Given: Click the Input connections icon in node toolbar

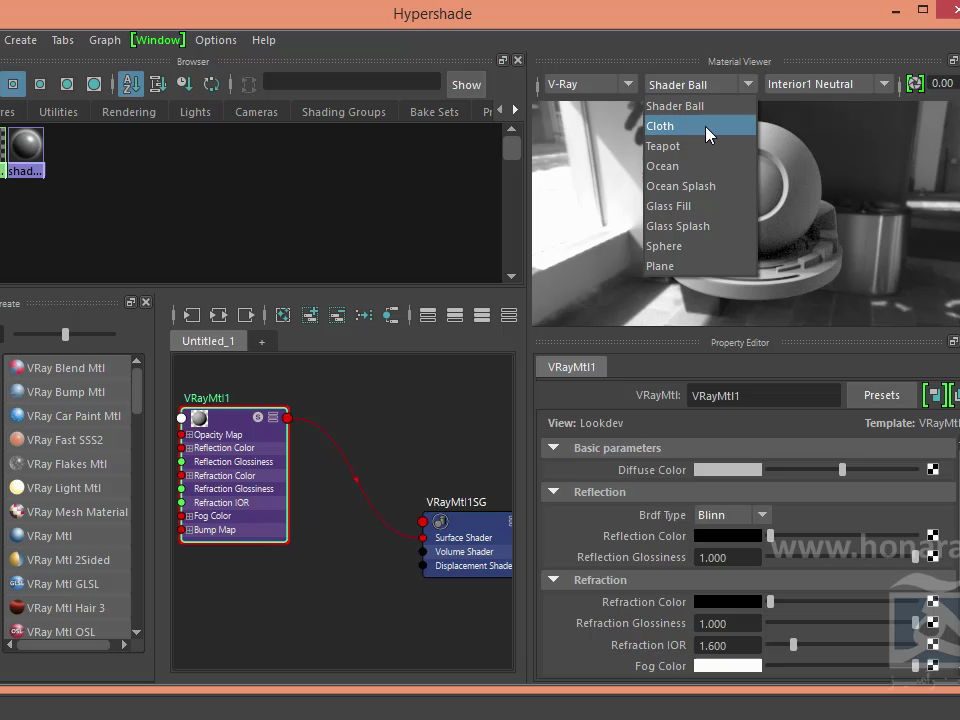Looking at the screenshot, I should (192, 315).
